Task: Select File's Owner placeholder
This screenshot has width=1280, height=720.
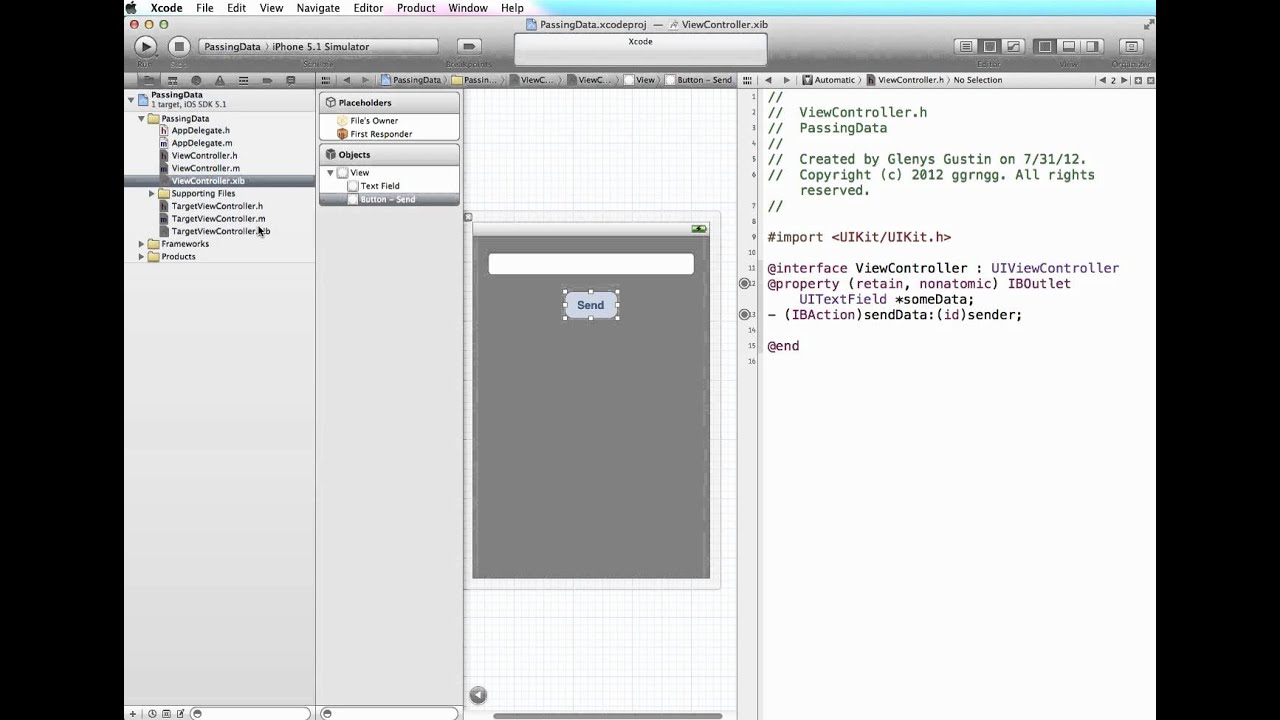Action: 374,121
